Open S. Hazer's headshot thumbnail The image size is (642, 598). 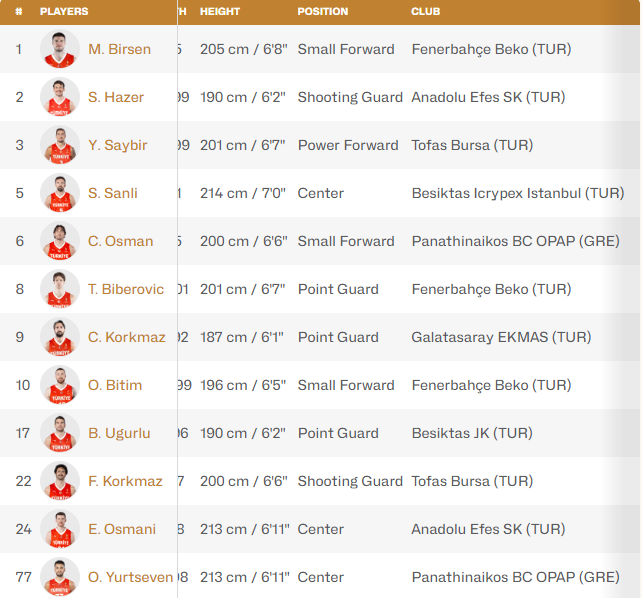tap(60, 97)
